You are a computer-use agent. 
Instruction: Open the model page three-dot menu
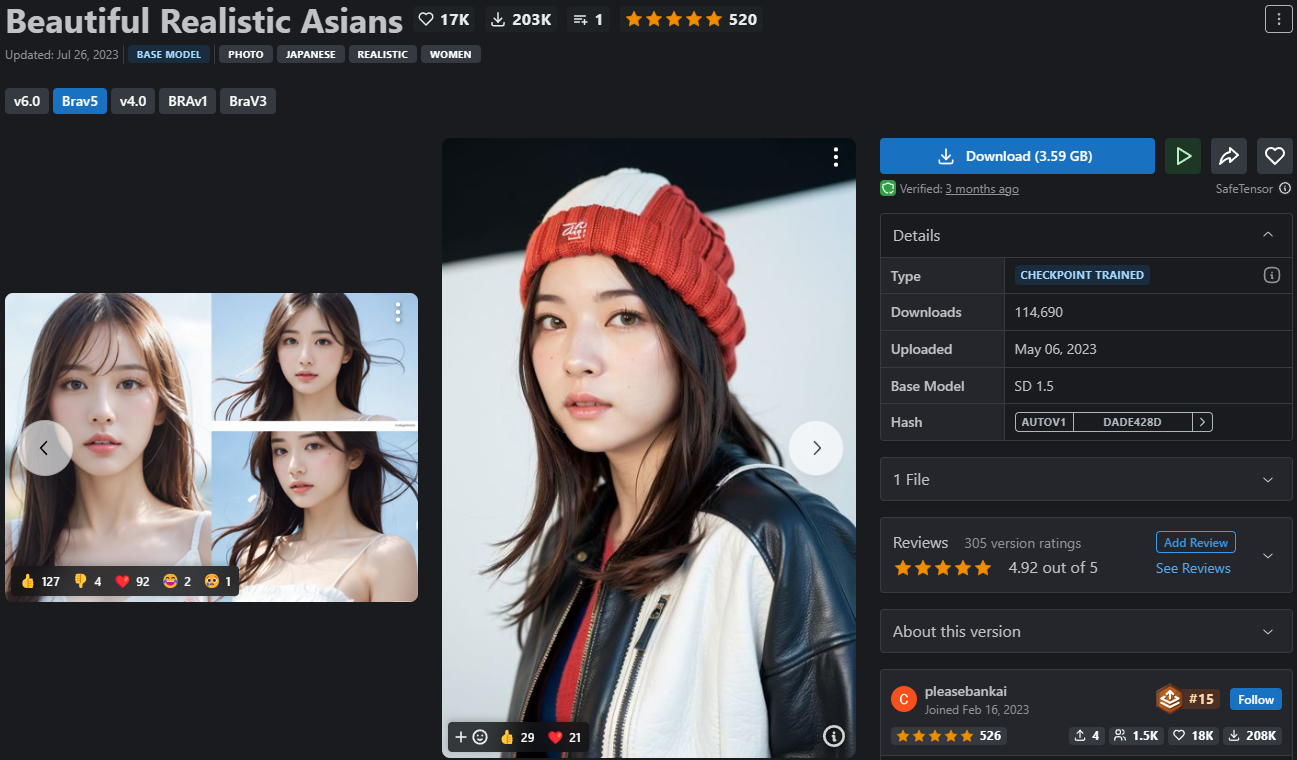[1279, 19]
